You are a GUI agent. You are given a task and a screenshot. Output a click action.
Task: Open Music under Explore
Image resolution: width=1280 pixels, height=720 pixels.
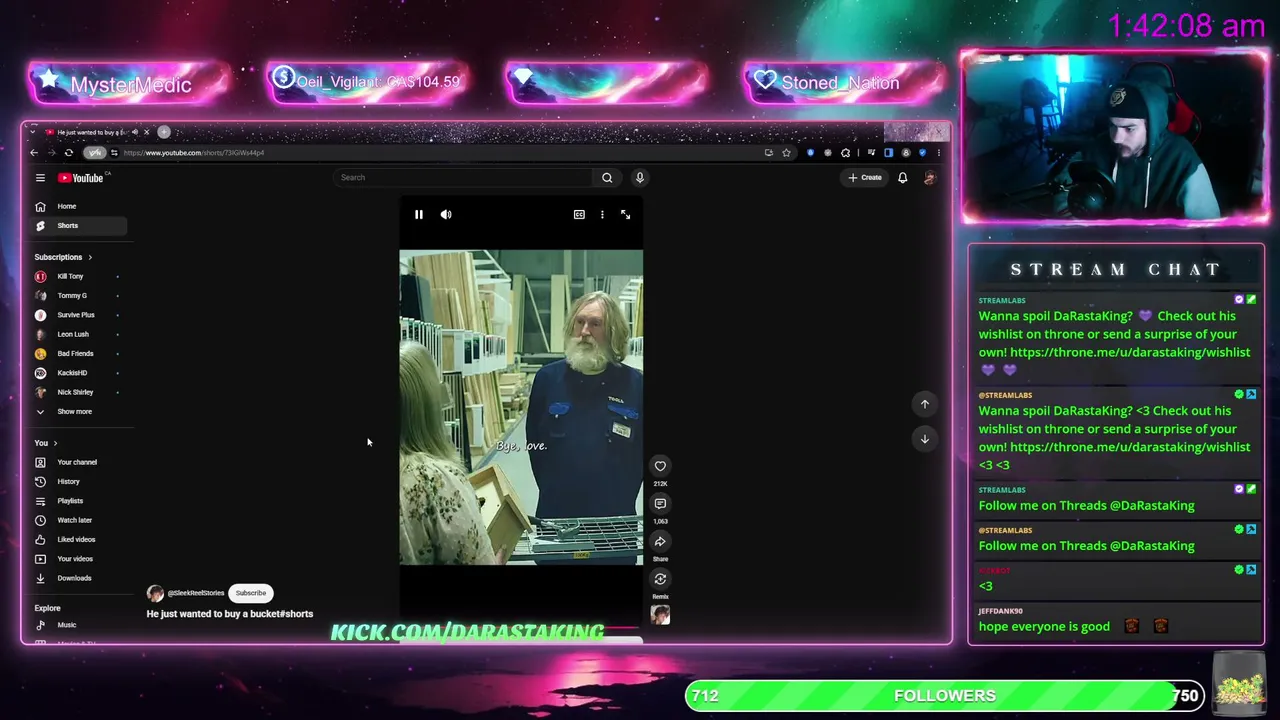coord(78,625)
